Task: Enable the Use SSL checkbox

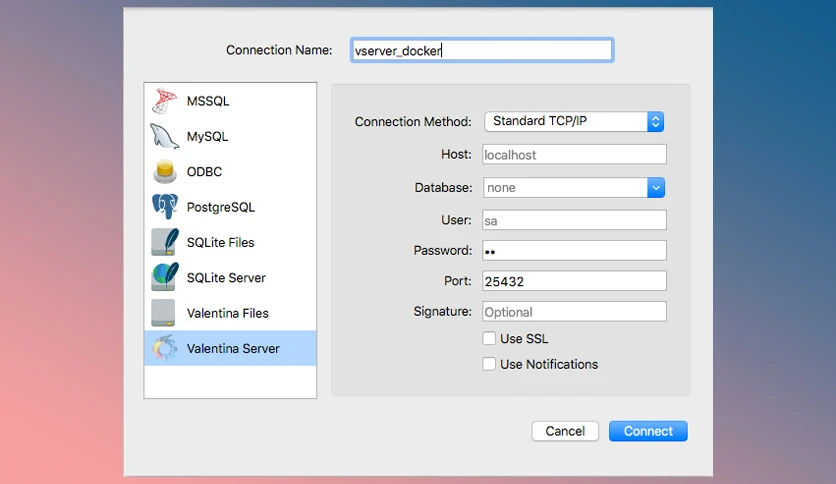Action: 489,338
